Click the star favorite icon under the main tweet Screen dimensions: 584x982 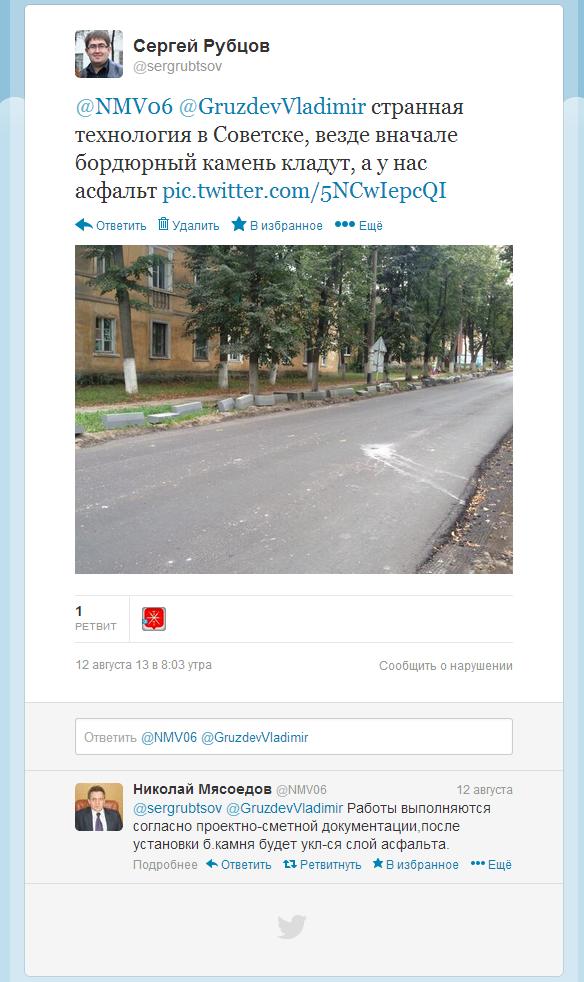coord(239,224)
